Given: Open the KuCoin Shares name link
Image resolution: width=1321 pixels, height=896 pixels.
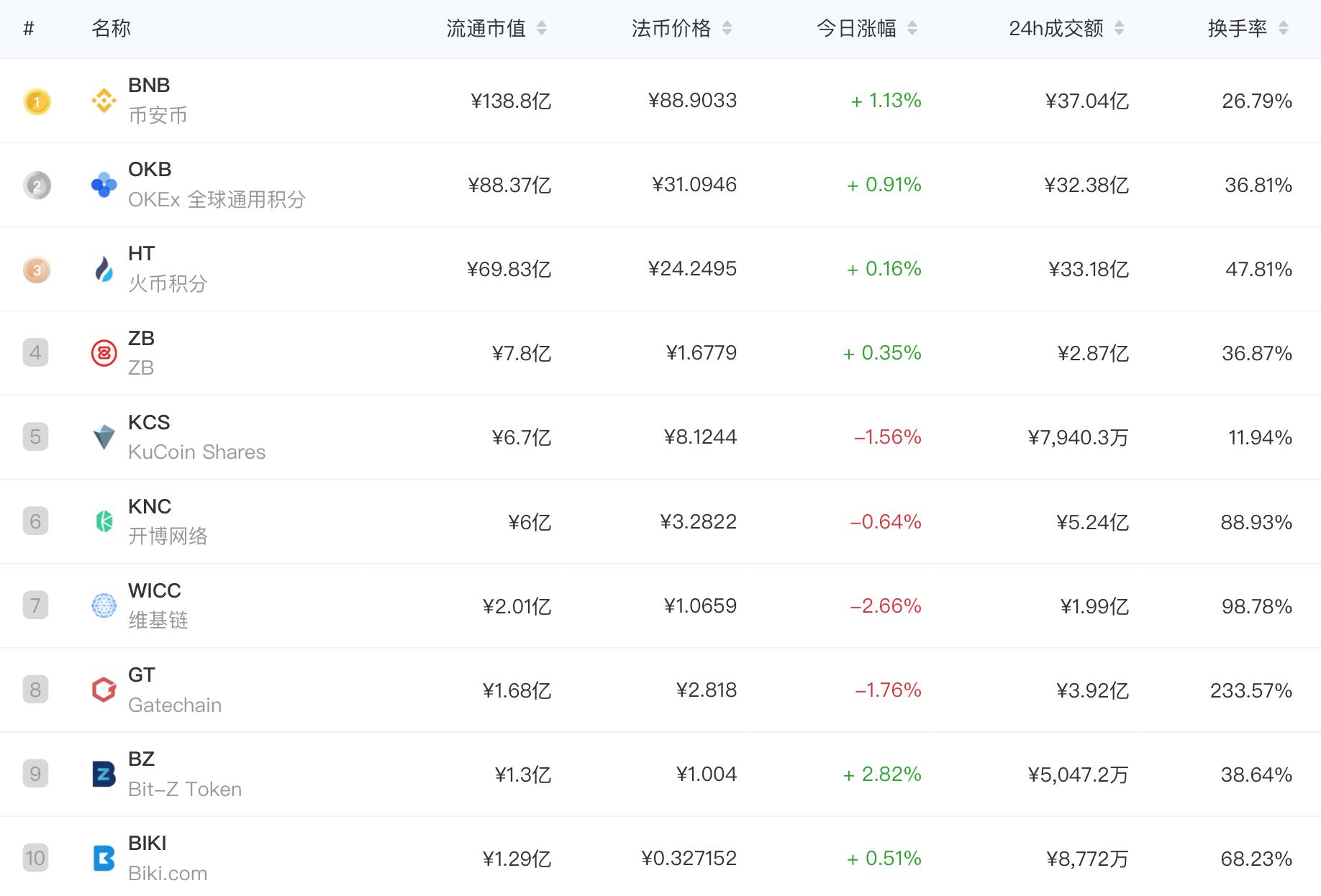Looking at the screenshot, I should (196, 452).
